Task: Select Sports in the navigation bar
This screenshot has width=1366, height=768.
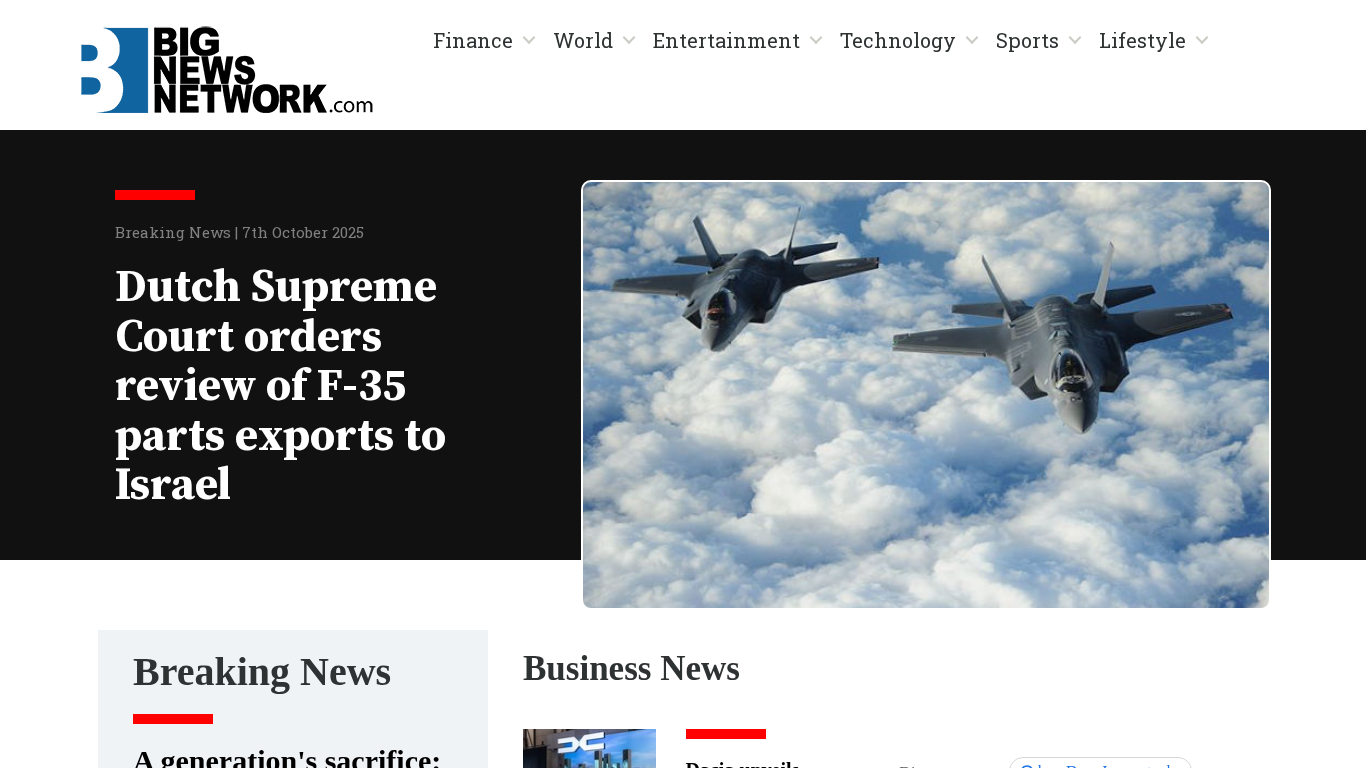Action: pyautogui.click(x=1027, y=41)
